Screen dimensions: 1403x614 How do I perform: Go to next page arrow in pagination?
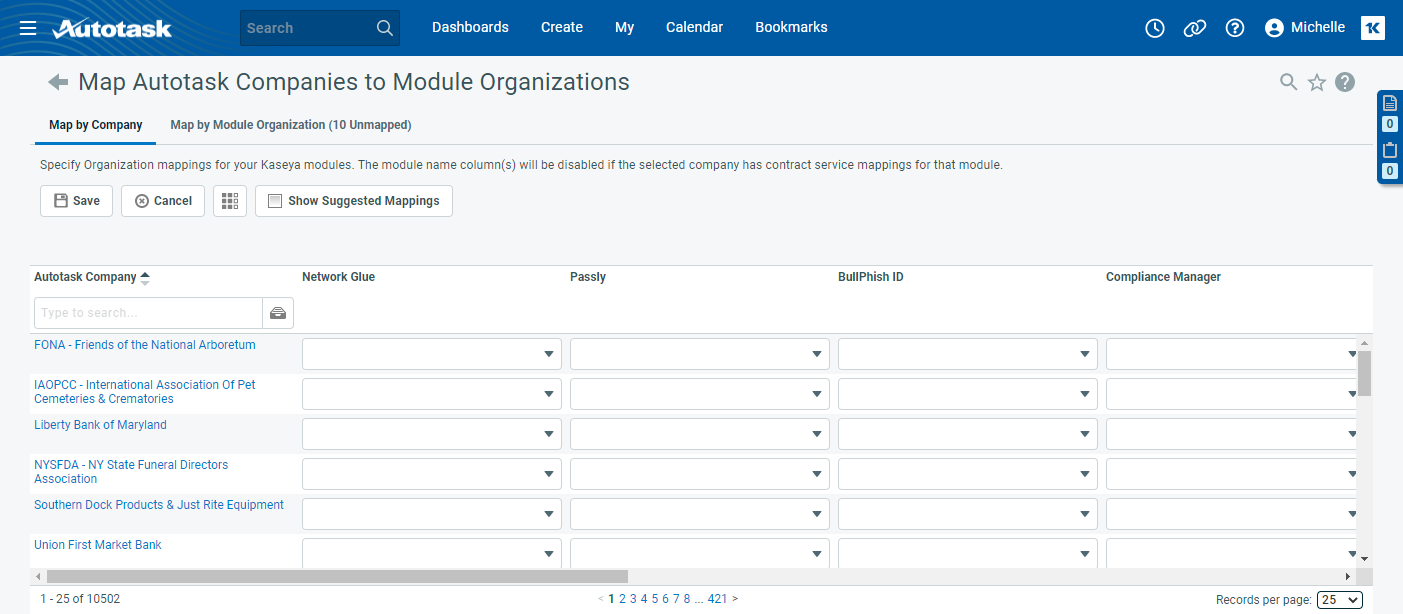pyautogui.click(x=735, y=599)
